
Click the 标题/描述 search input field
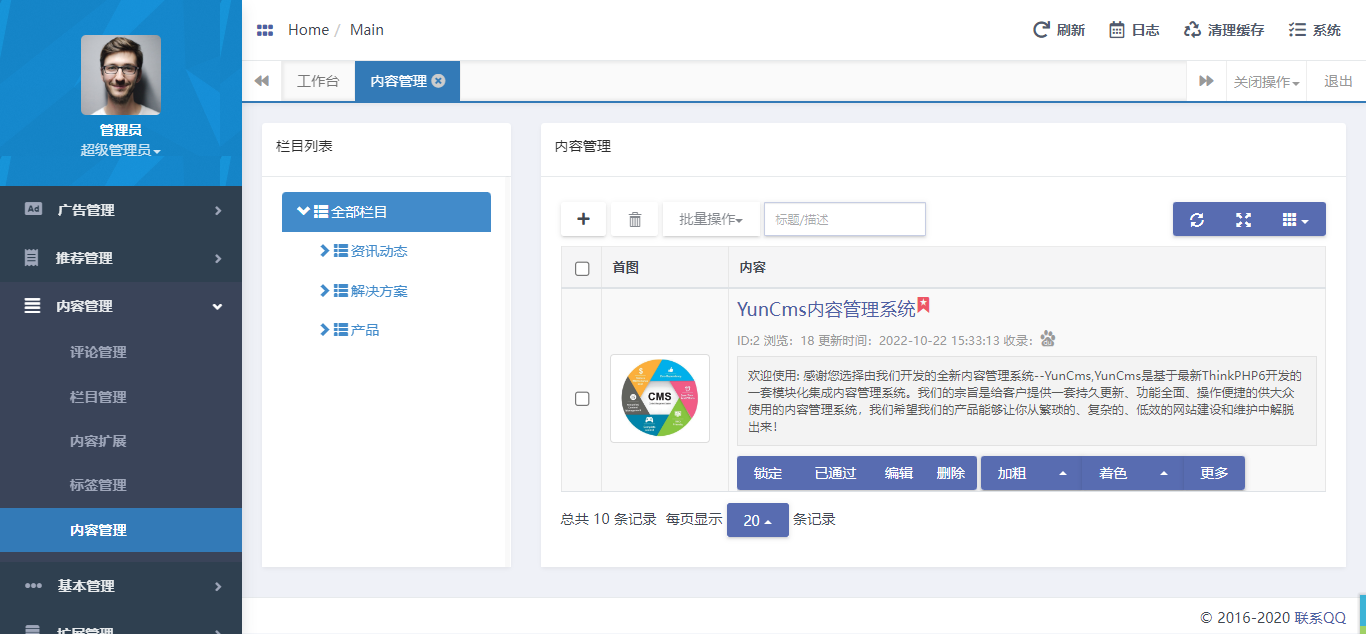(x=844, y=218)
